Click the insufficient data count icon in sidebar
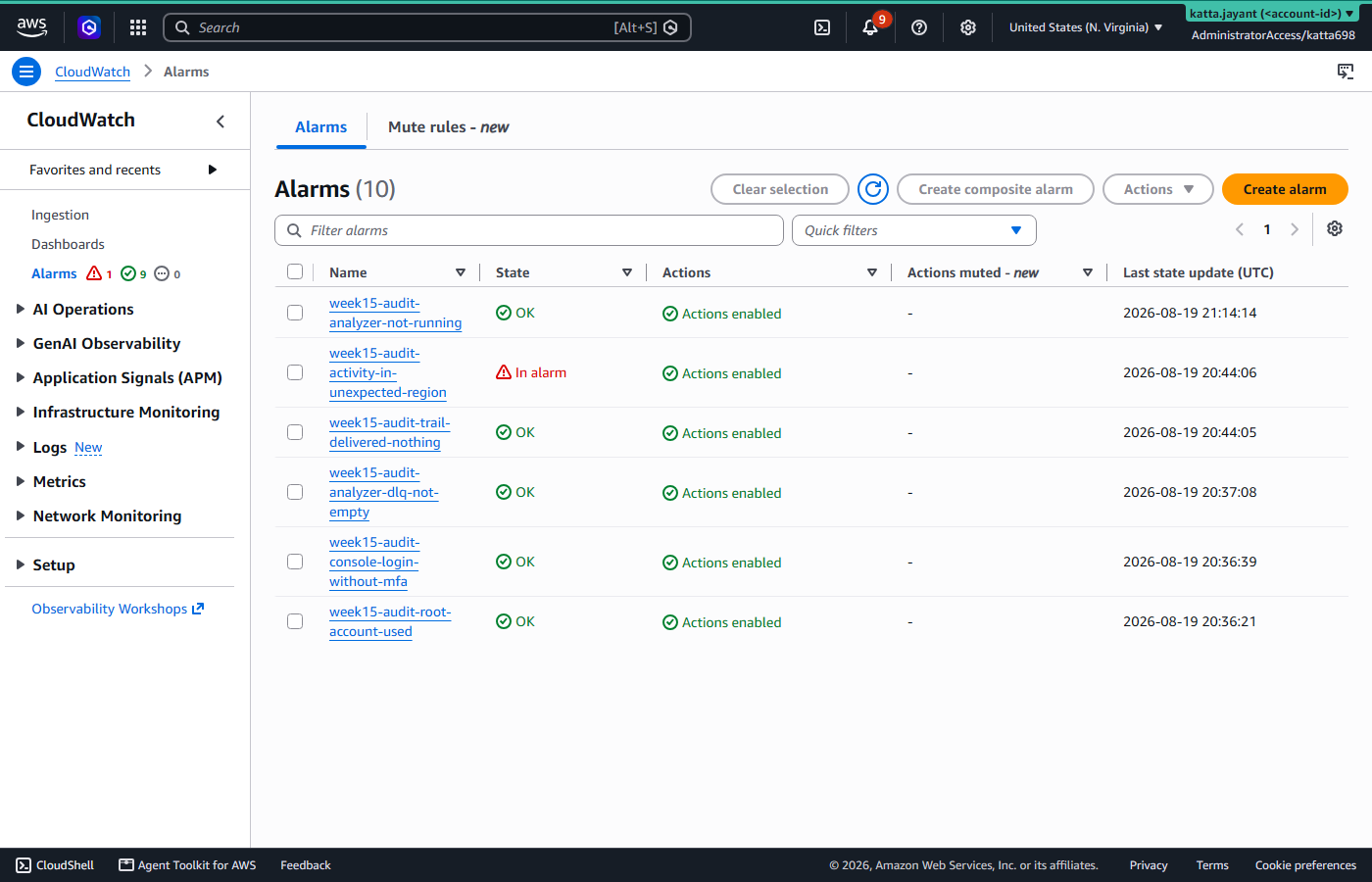Image resolution: width=1372 pixels, height=882 pixels. point(162,273)
